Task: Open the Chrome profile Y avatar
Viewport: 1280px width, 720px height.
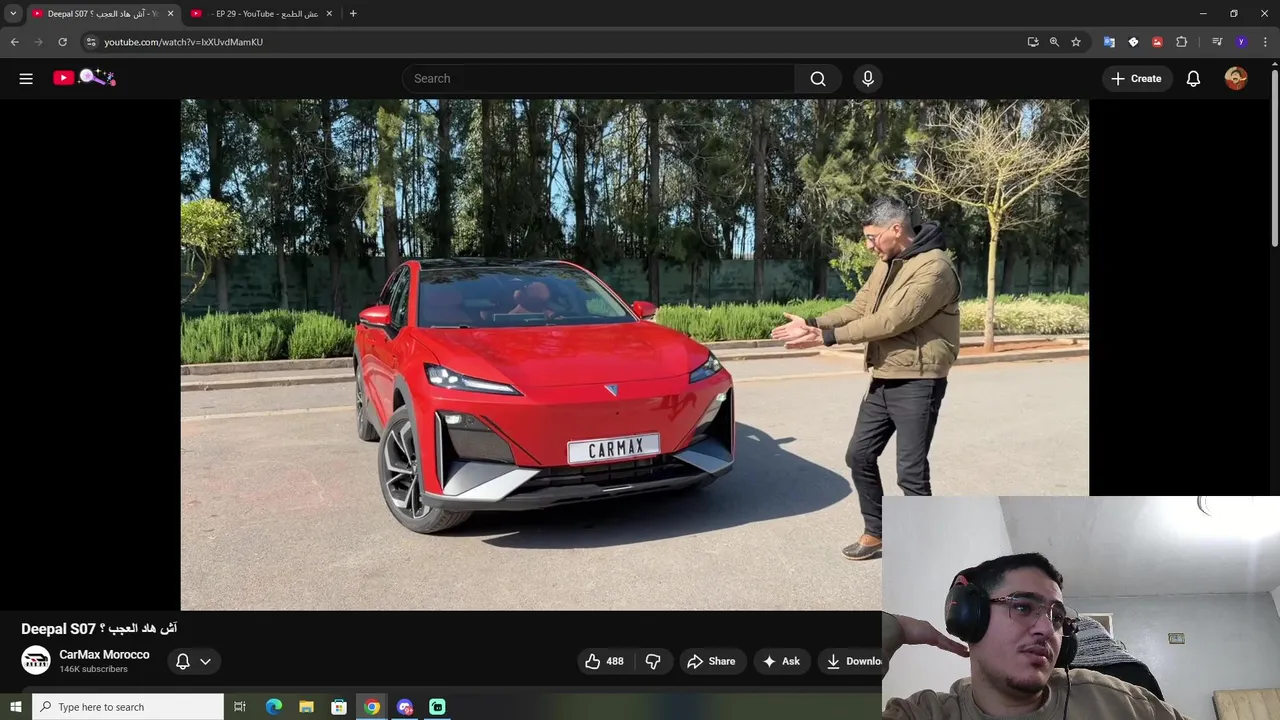Action: click(x=1241, y=42)
